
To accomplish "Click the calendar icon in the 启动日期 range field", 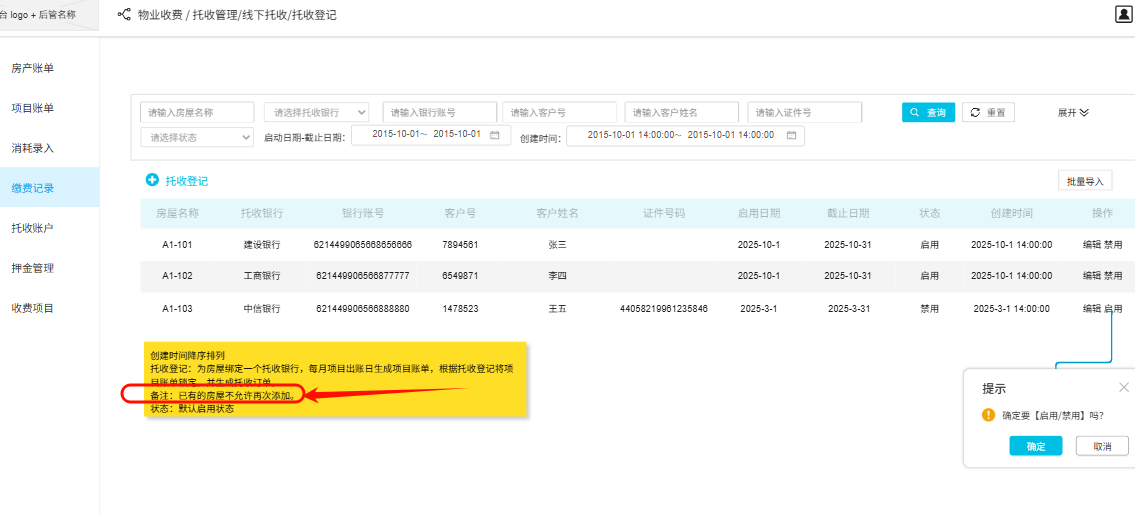I will [x=494, y=135].
